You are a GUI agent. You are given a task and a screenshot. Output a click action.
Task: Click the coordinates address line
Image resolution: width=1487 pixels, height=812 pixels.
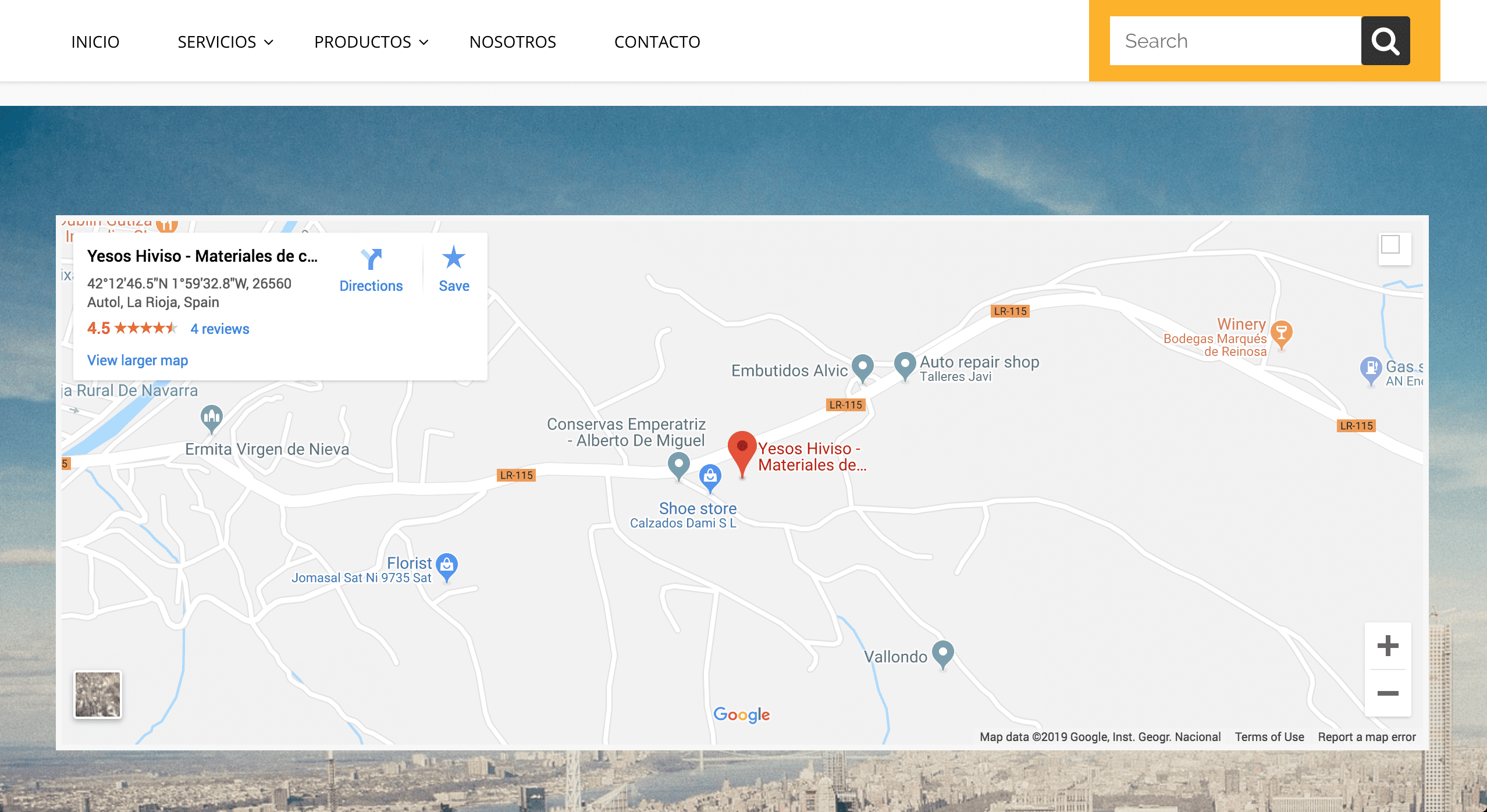click(189, 283)
